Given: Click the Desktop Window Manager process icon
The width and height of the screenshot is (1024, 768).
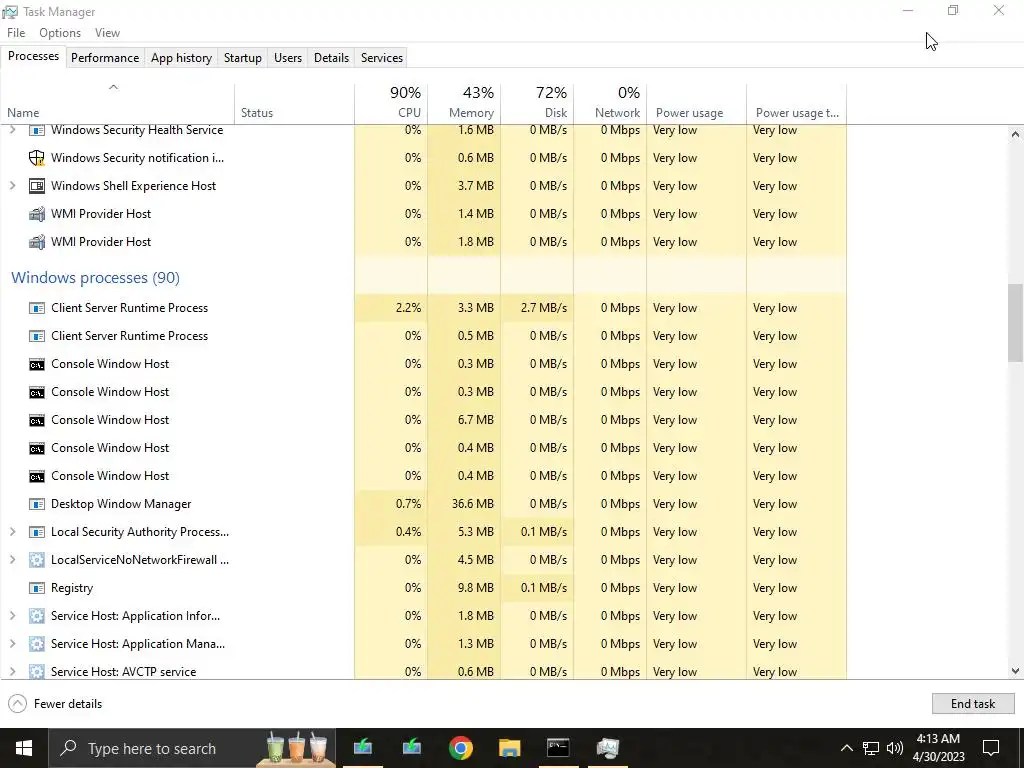Looking at the screenshot, I should click(x=37, y=504).
